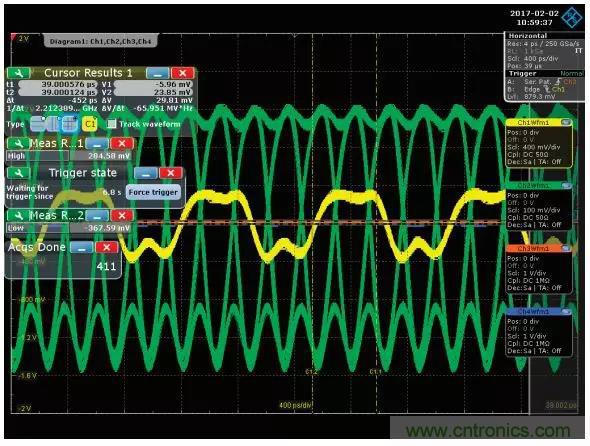Open Cursor Results 1 wrench settings
590x446 pixels.
point(18,73)
